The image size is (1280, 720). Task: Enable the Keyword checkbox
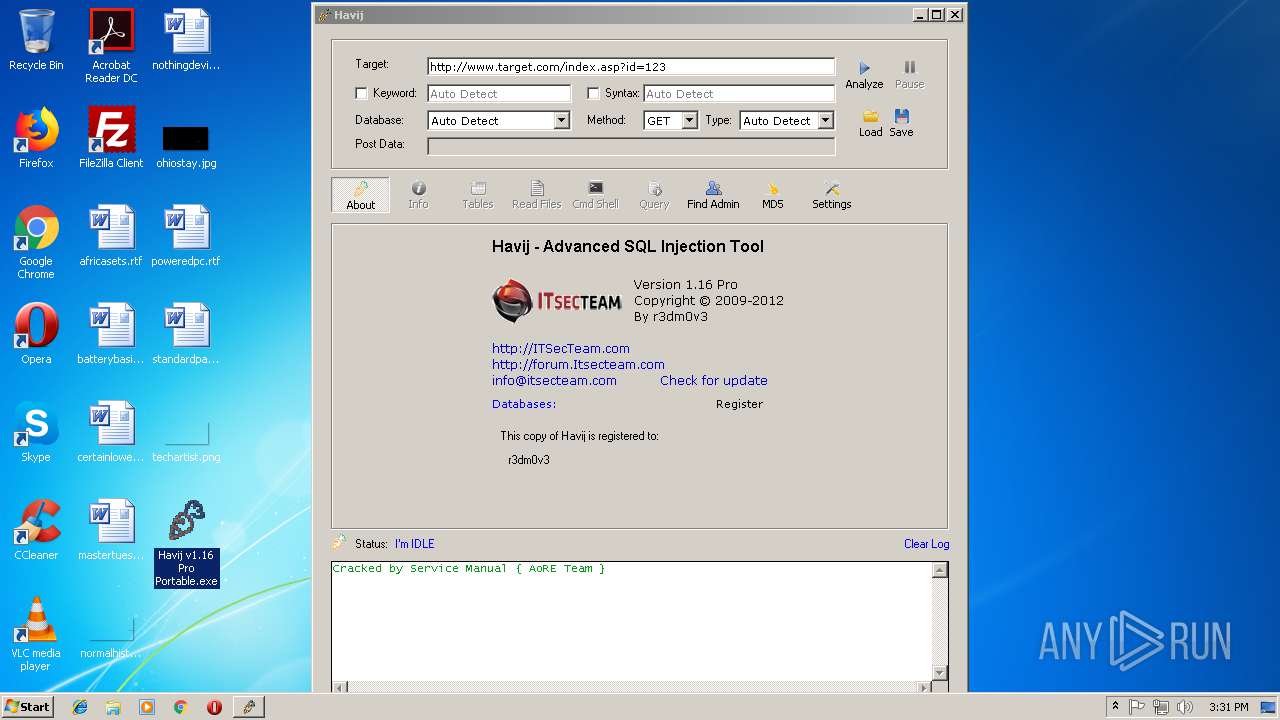(362, 94)
